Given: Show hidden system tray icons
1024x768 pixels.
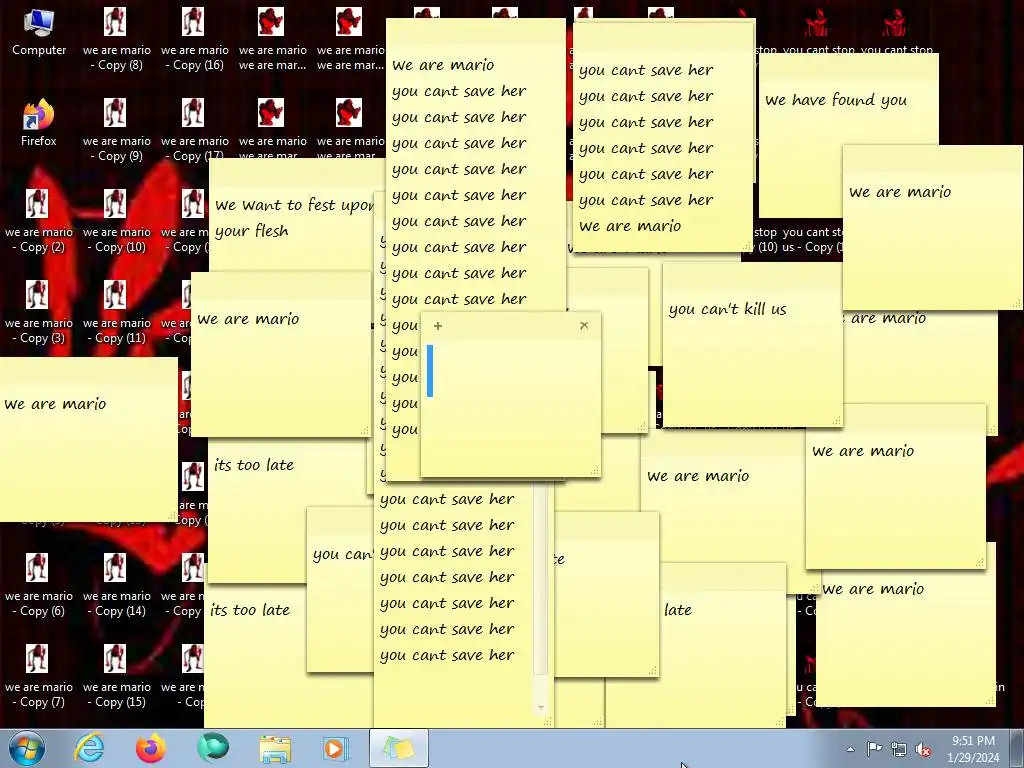Looking at the screenshot, I should coord(850,749).
